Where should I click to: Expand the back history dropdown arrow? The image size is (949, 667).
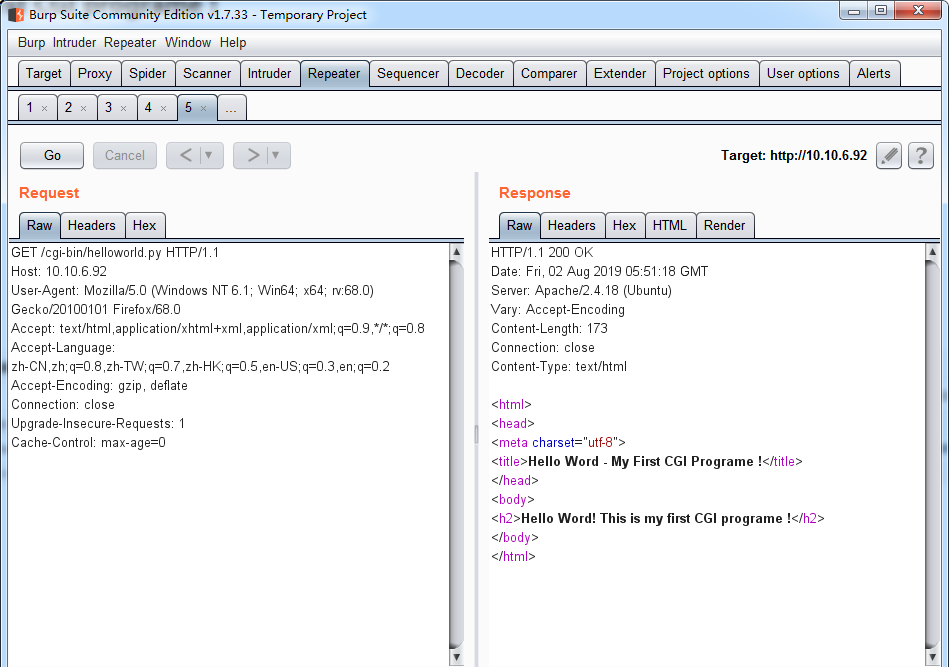[x=209, y=156]
